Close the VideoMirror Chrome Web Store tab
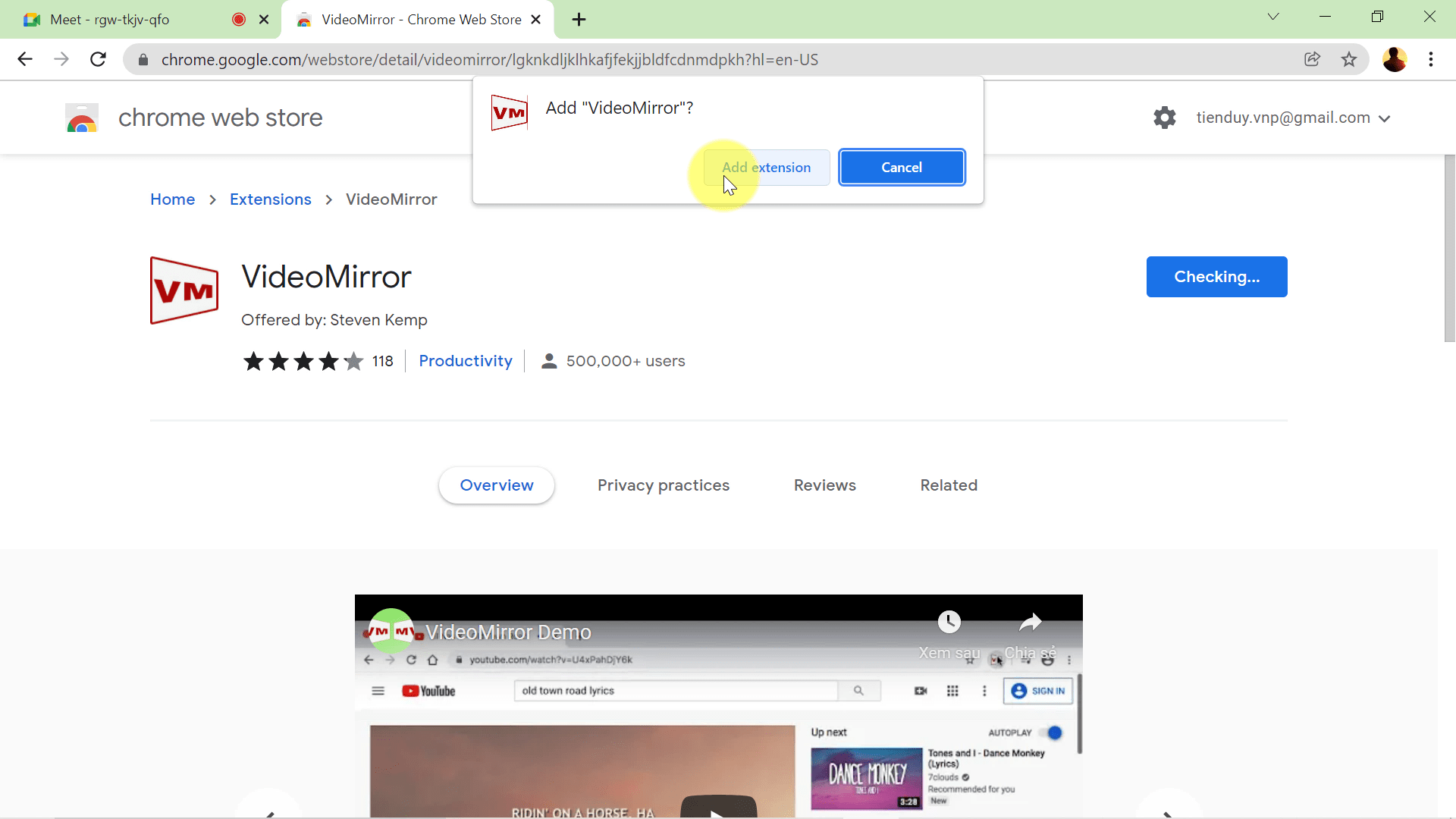1456x819 pixels. tap(536, 20)
